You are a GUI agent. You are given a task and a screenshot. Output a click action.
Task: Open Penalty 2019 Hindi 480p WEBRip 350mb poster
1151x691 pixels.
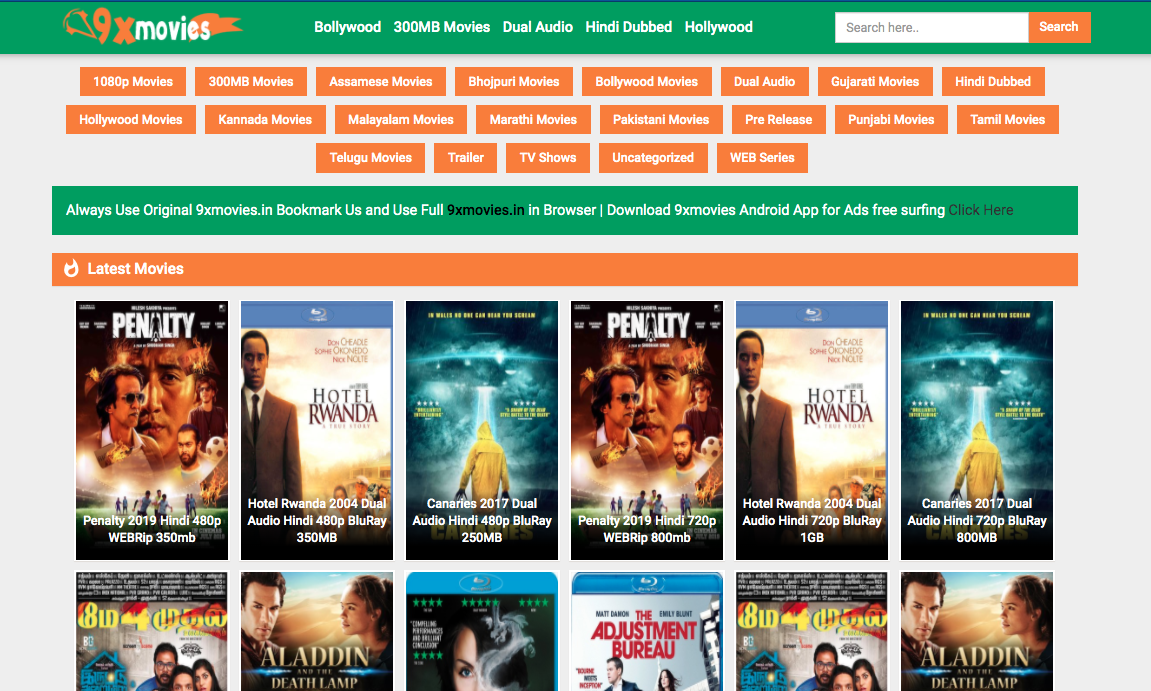(x=152, y=430)
